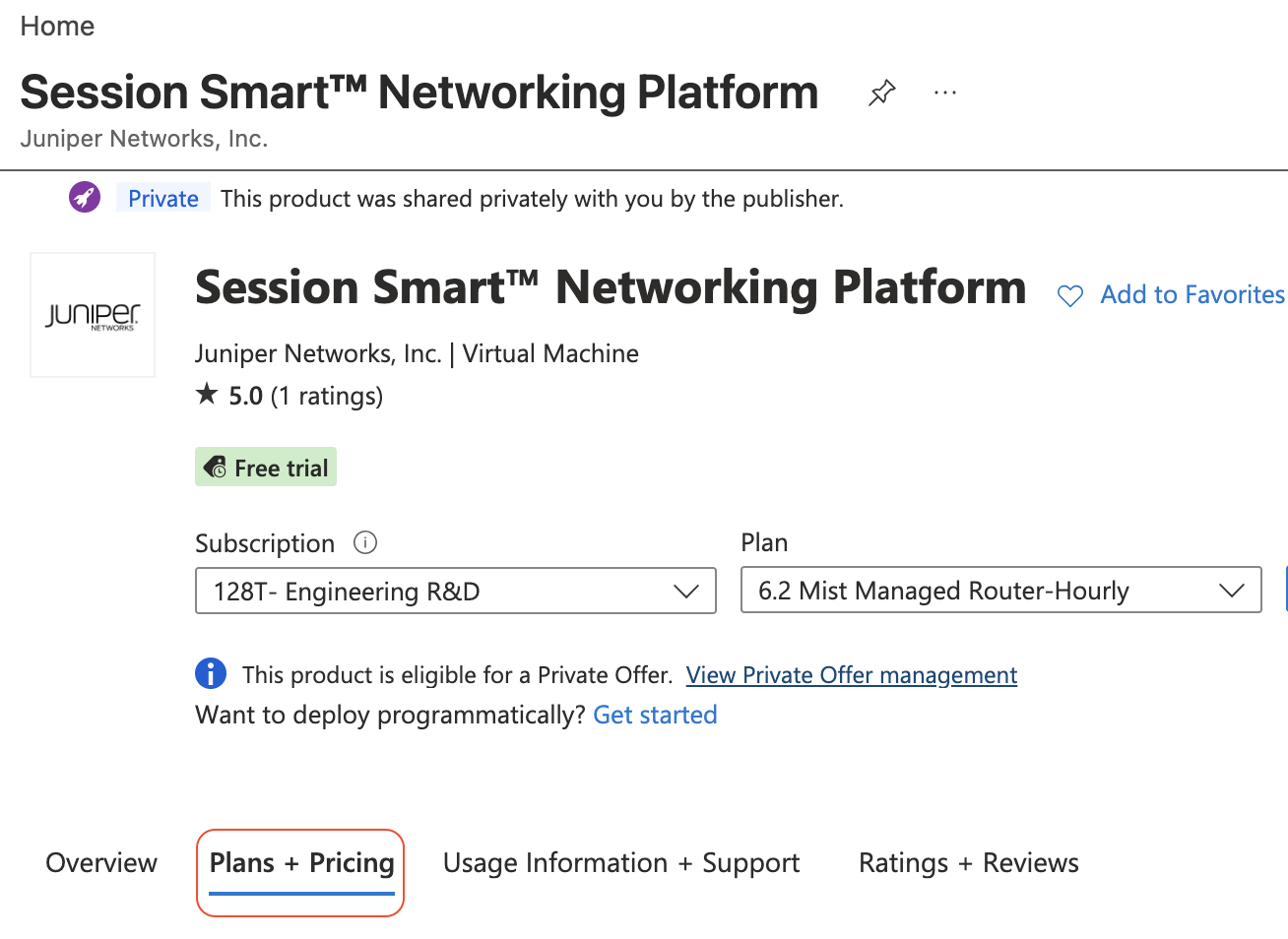
Task: Click the Plan field label
Action: [764, 542]
